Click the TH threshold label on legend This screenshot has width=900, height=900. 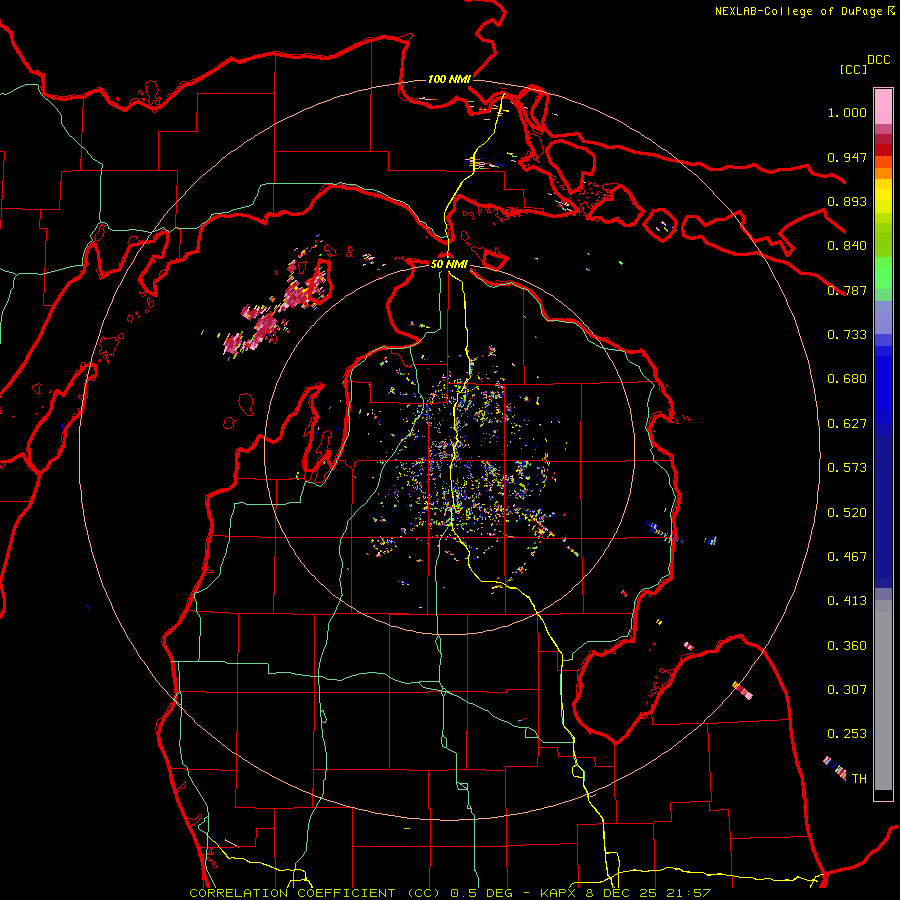(859, 779)
